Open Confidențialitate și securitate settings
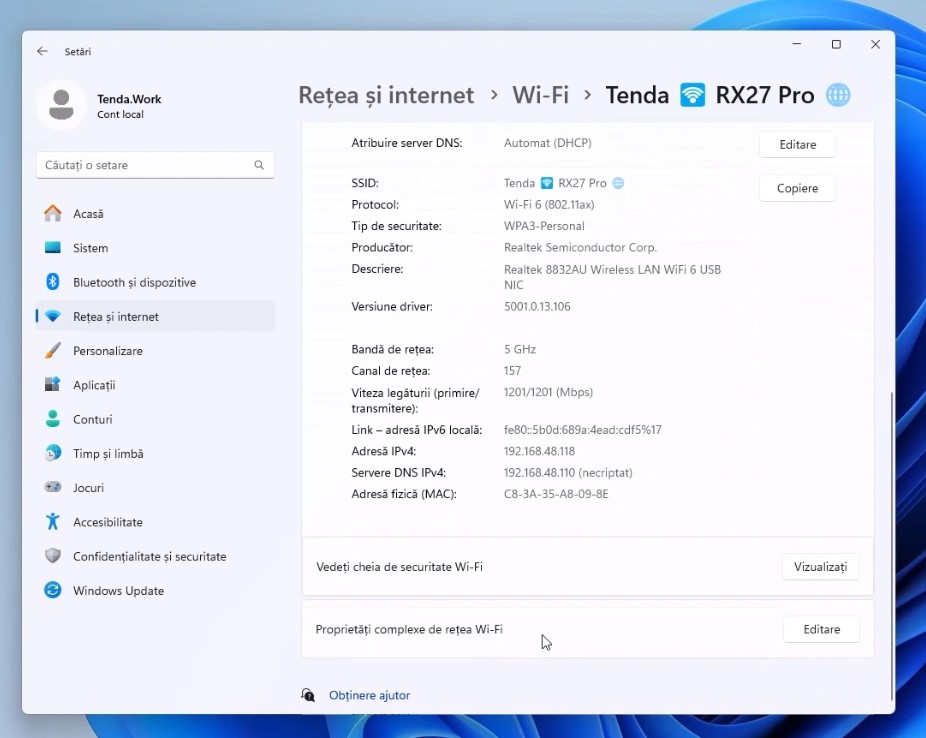Image resolution: width=926 pixels, height=738 pixels. pos(155,556)
